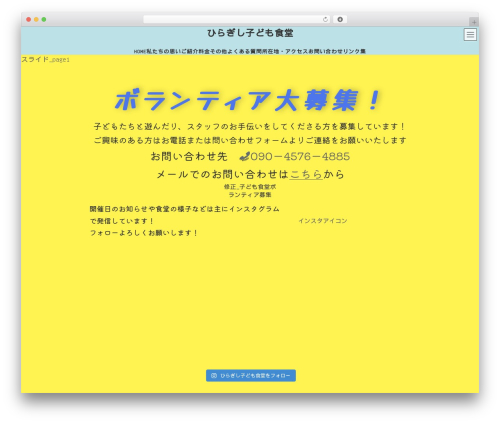Viewport: 500px width, 423px height.
Task: Open the 所在地・アクセス navigation item
Action: [x=285, y=51]
